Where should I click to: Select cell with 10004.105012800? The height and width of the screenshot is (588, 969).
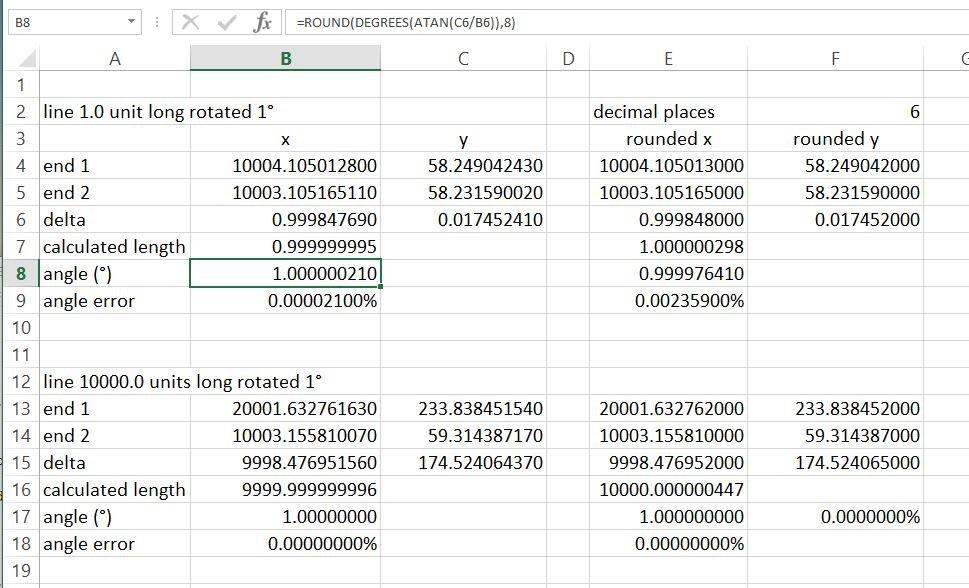click(286, 166)
